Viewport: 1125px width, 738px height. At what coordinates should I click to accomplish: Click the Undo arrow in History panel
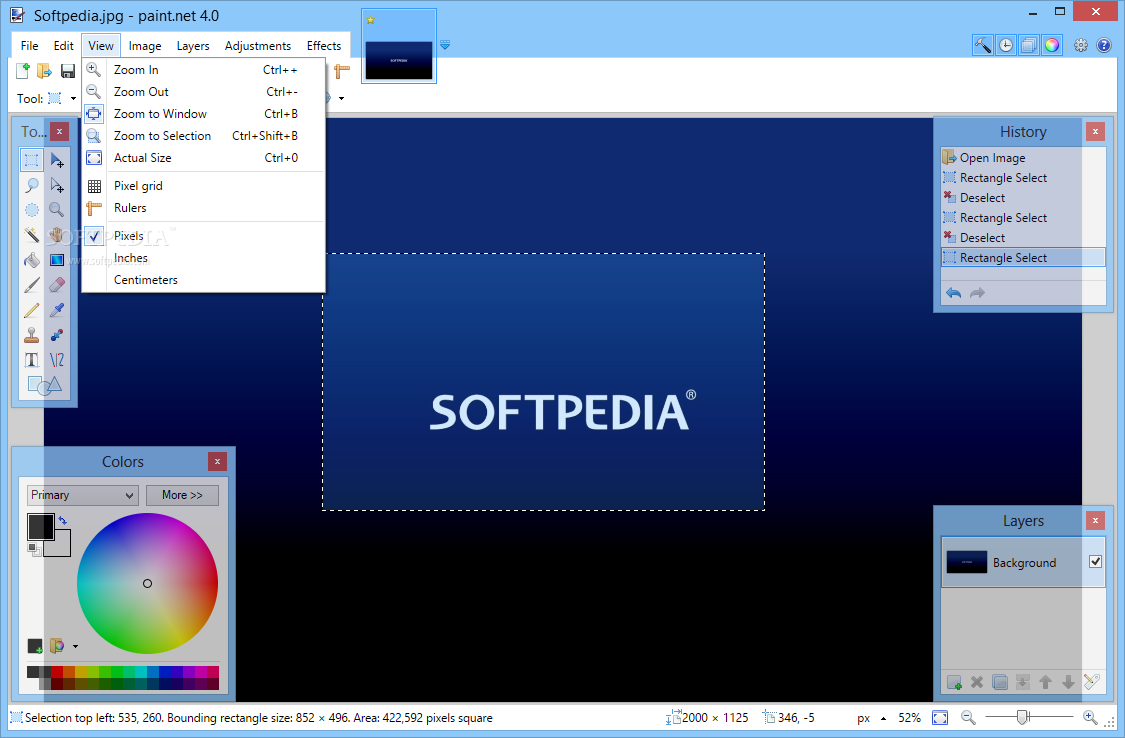coord(954,293)
